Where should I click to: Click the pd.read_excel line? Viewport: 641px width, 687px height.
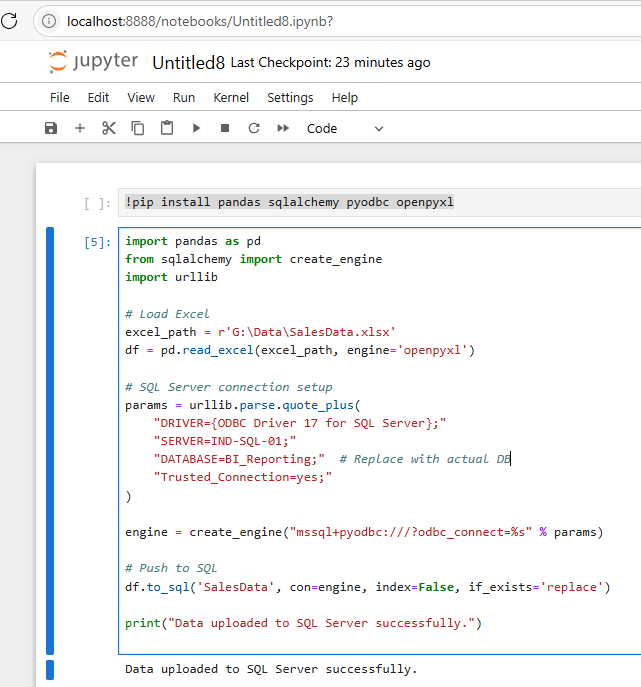[300, 350]
